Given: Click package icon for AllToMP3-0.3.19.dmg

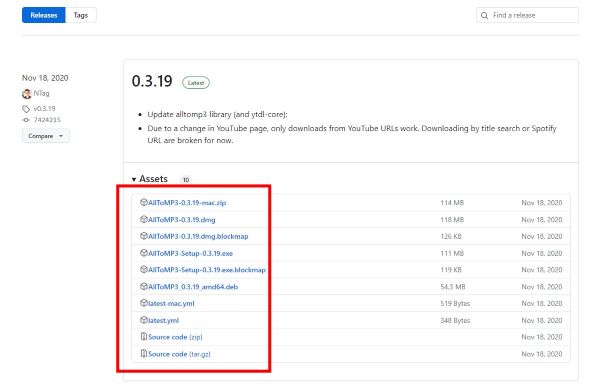Looking at the screenshot, I should [144, 219].
